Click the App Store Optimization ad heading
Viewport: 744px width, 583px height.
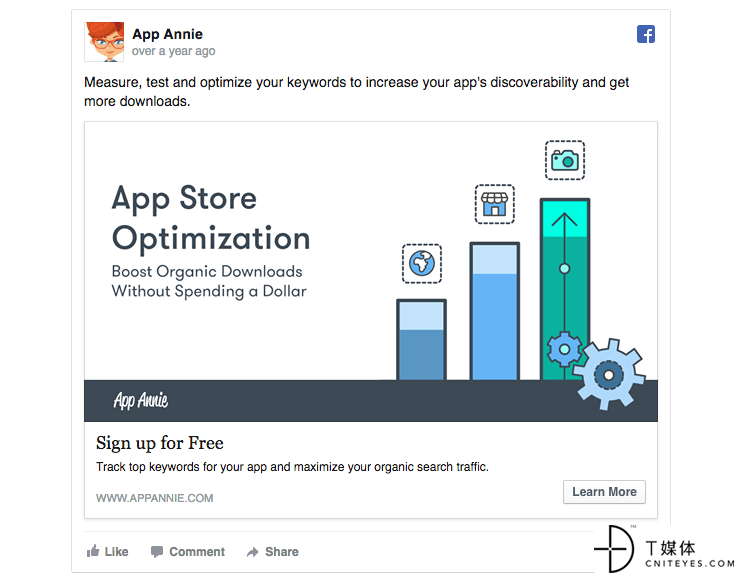[x=211, y=218]
